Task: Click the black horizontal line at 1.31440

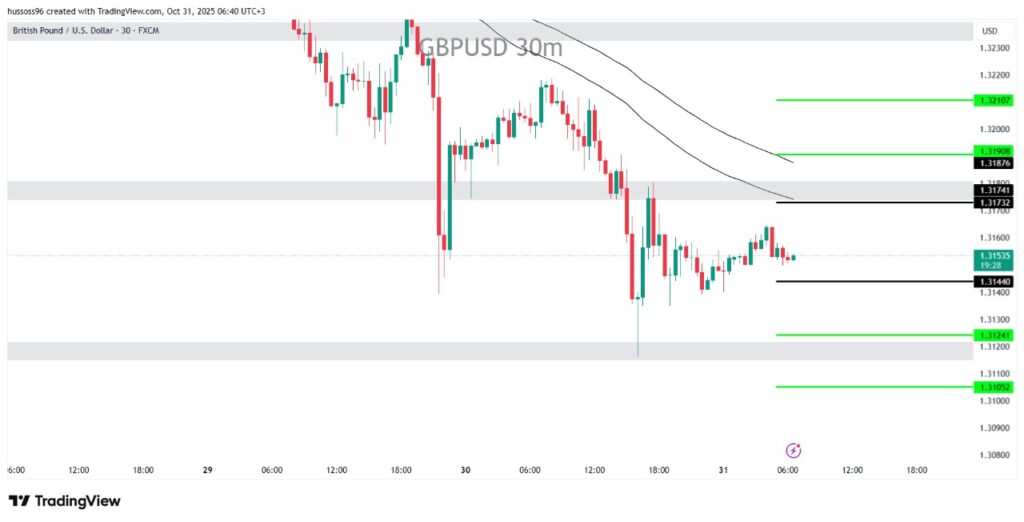Action: pos(870,282)
